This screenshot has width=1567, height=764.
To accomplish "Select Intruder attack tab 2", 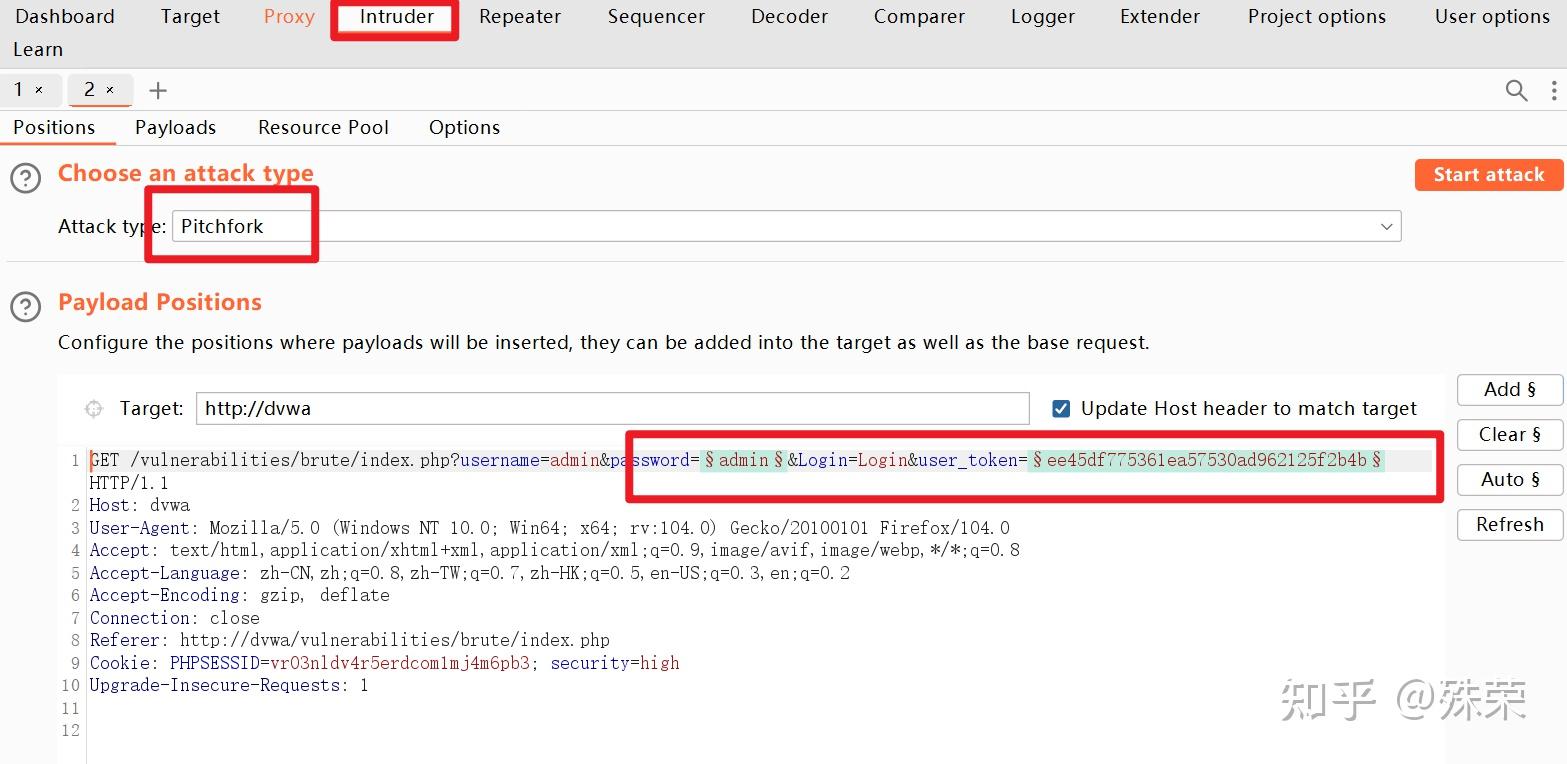I will [x=89, y=90].
